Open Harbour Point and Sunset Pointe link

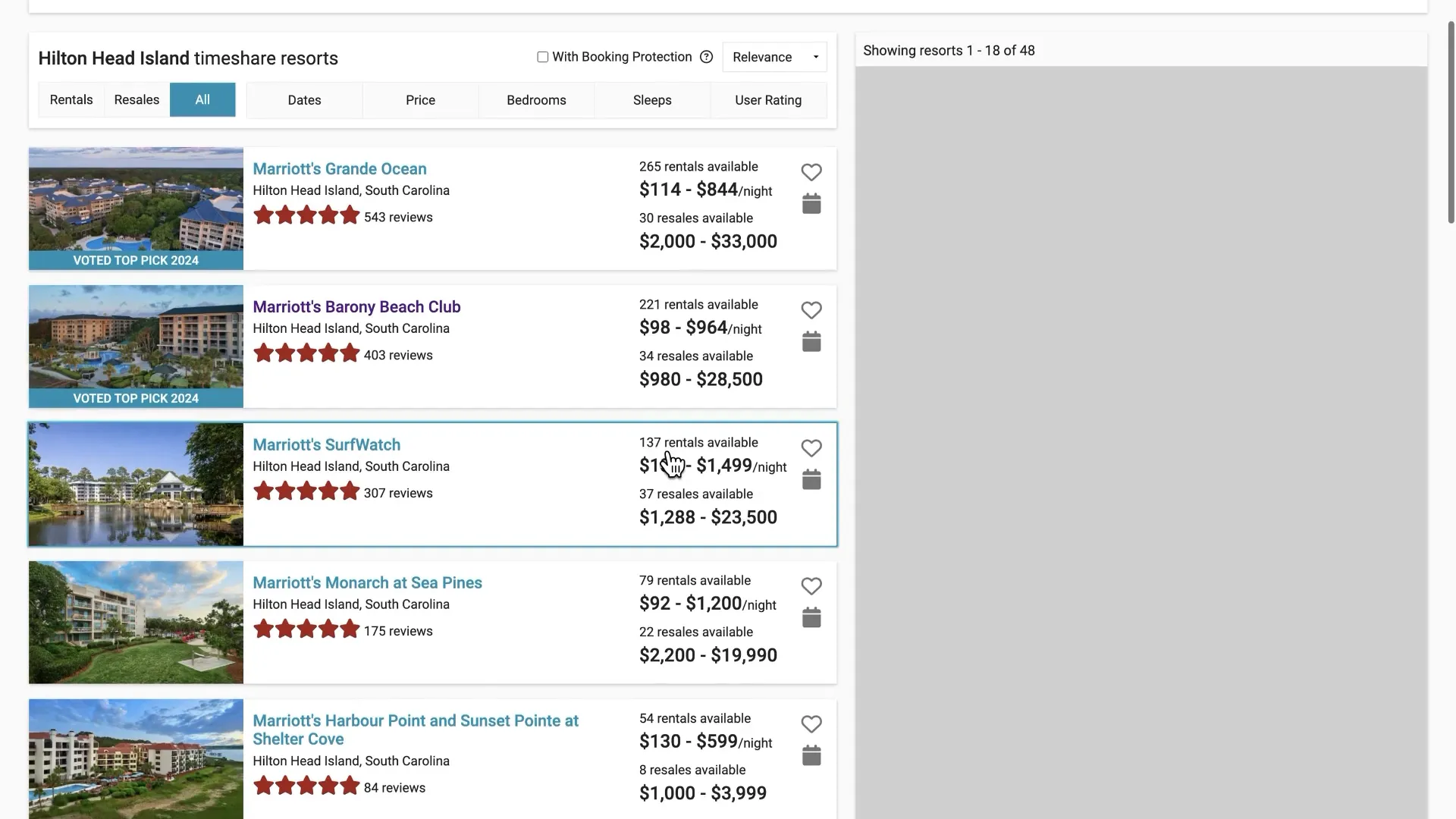(x=416, y=730)
